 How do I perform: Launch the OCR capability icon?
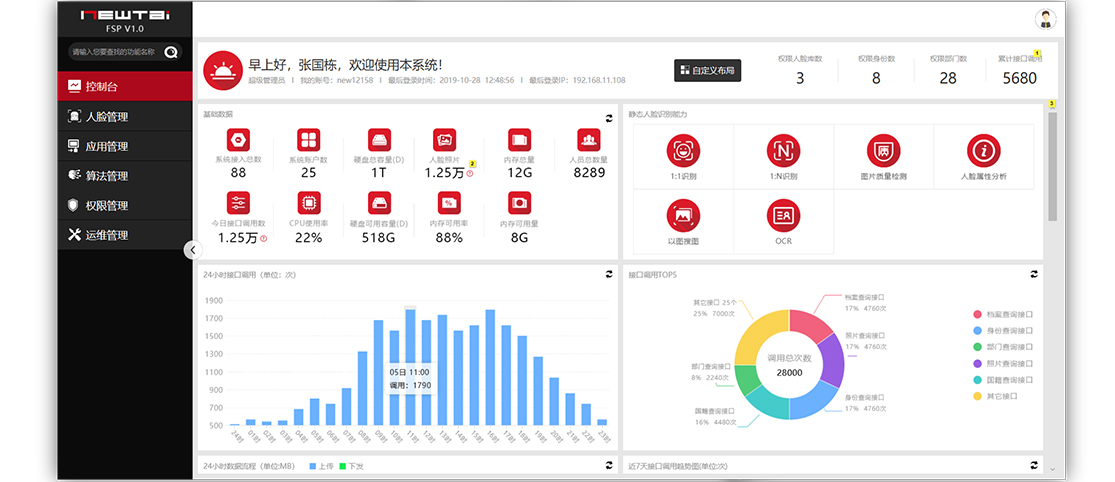point(783,215)
